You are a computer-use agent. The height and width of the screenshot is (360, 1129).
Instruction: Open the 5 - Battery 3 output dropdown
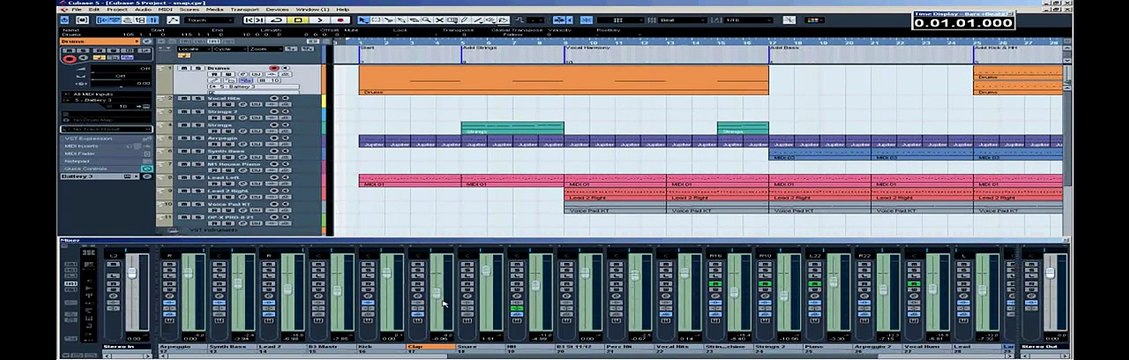(x=106, y=100)
